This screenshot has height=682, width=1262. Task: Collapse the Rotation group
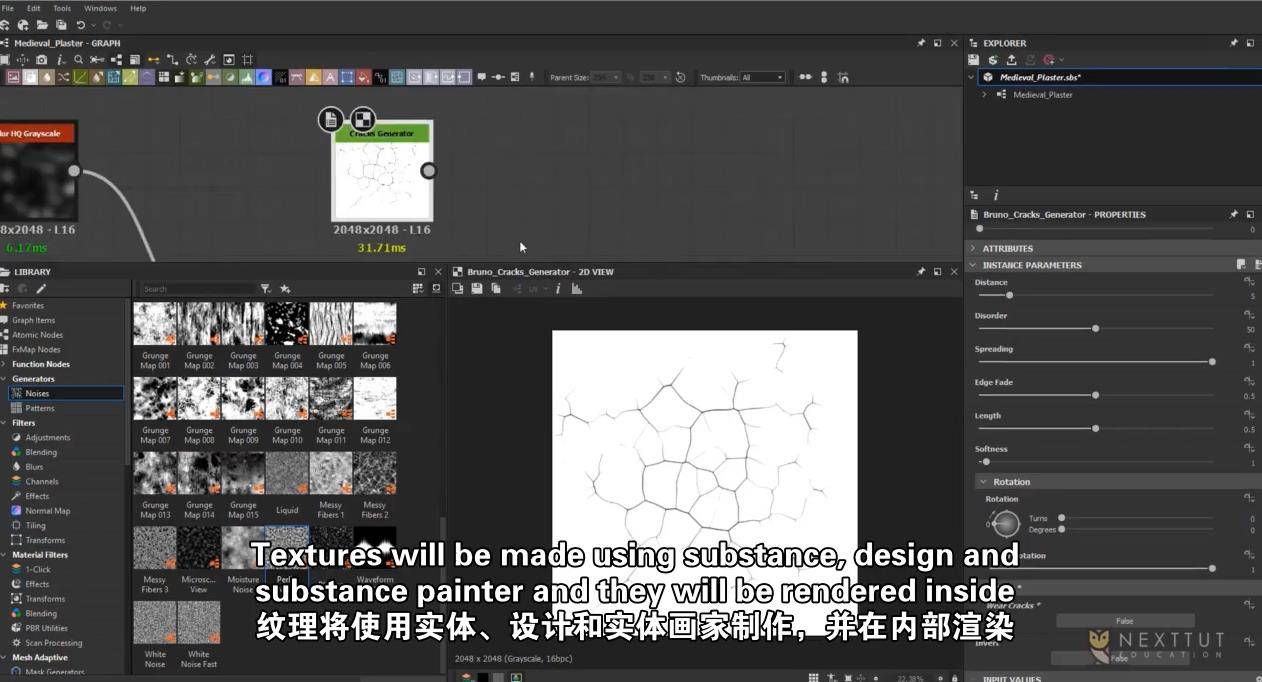984,481
